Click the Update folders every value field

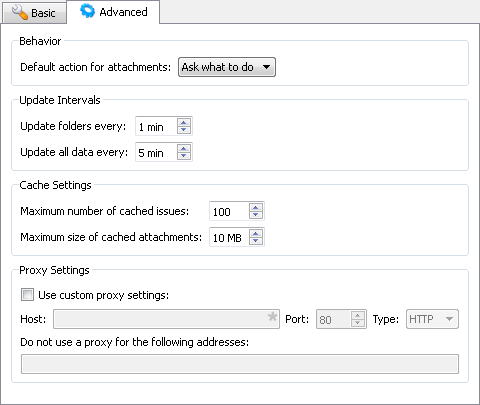tap(156, 126)
